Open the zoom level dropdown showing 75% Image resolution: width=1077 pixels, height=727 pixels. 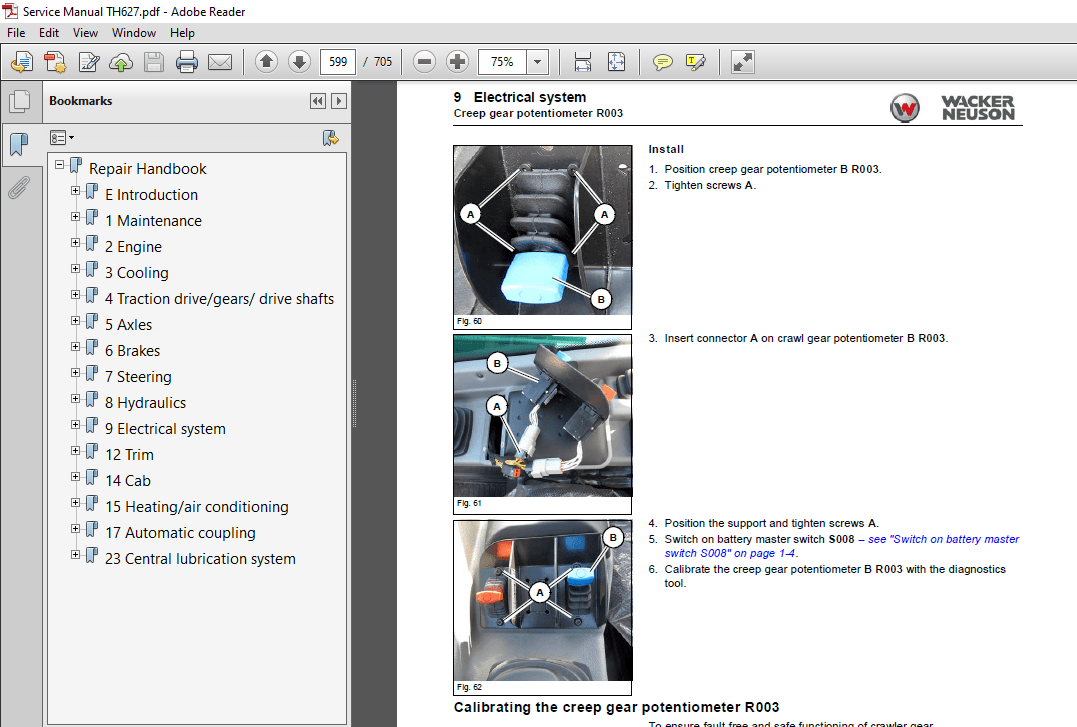coord(537,61)
